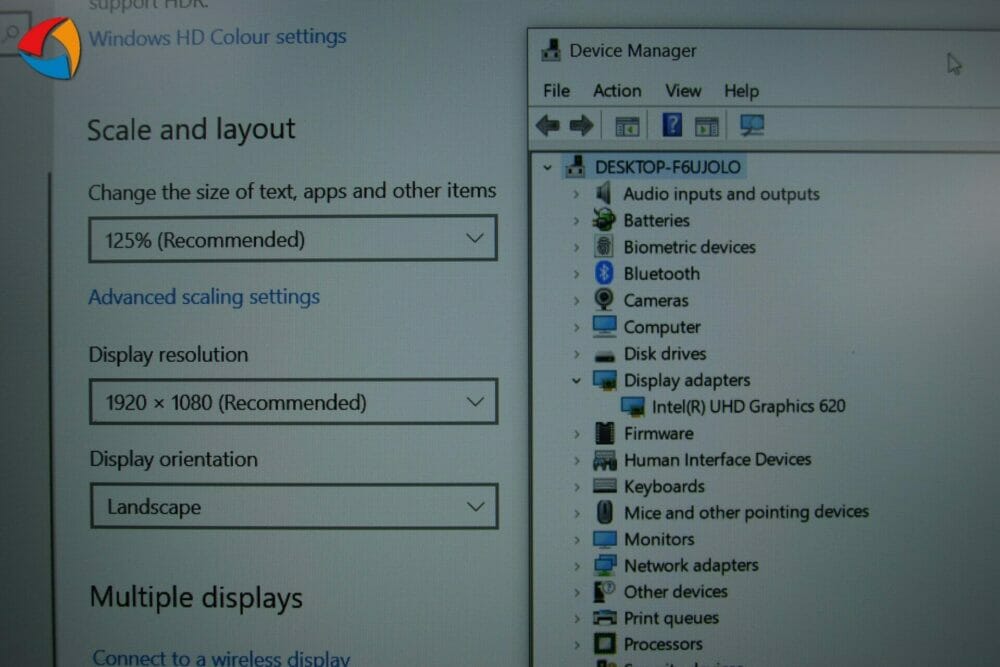This screenshot has width=1000, height=667.
Task: Select the Disk drives icon
Action: click(604, 355)
